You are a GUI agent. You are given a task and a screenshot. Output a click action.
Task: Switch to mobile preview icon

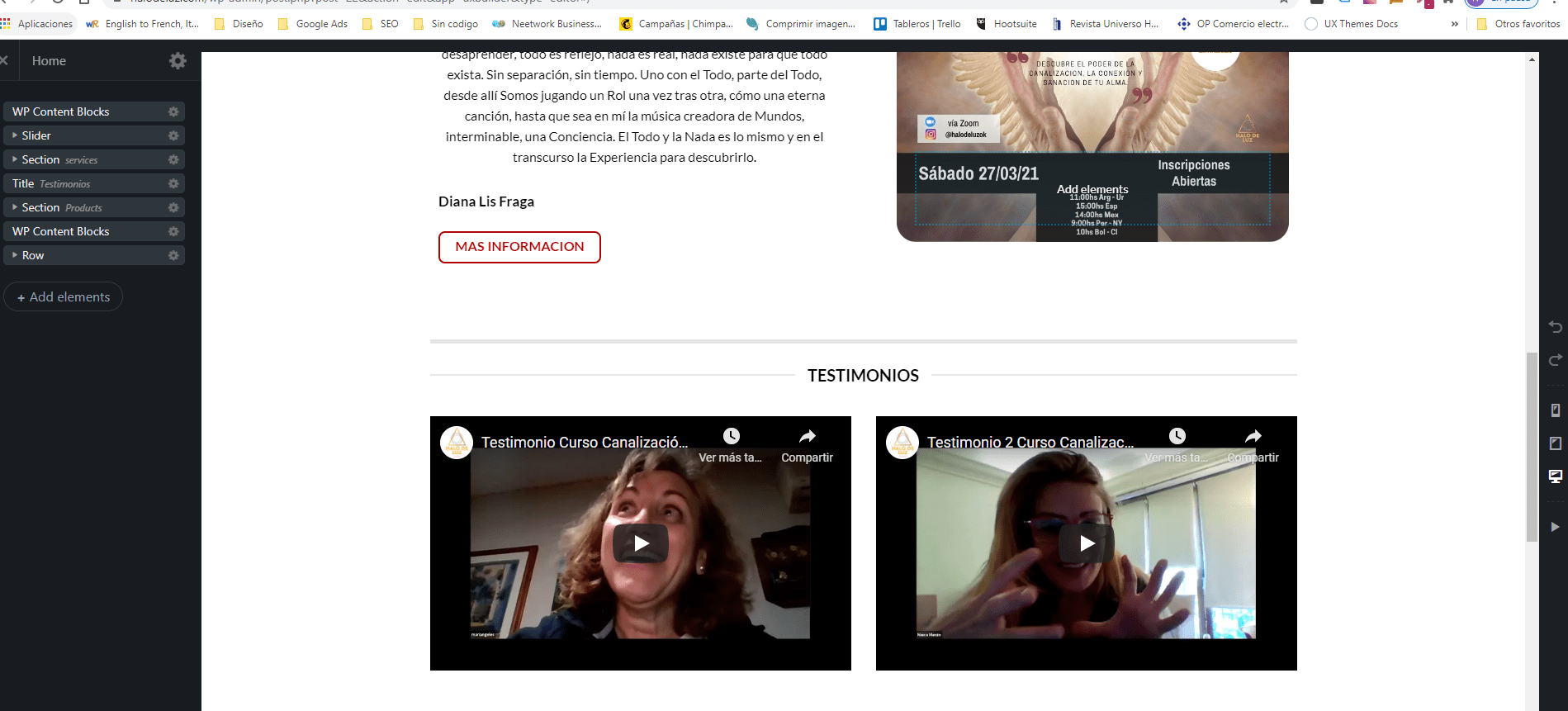tap(1556, 410)
